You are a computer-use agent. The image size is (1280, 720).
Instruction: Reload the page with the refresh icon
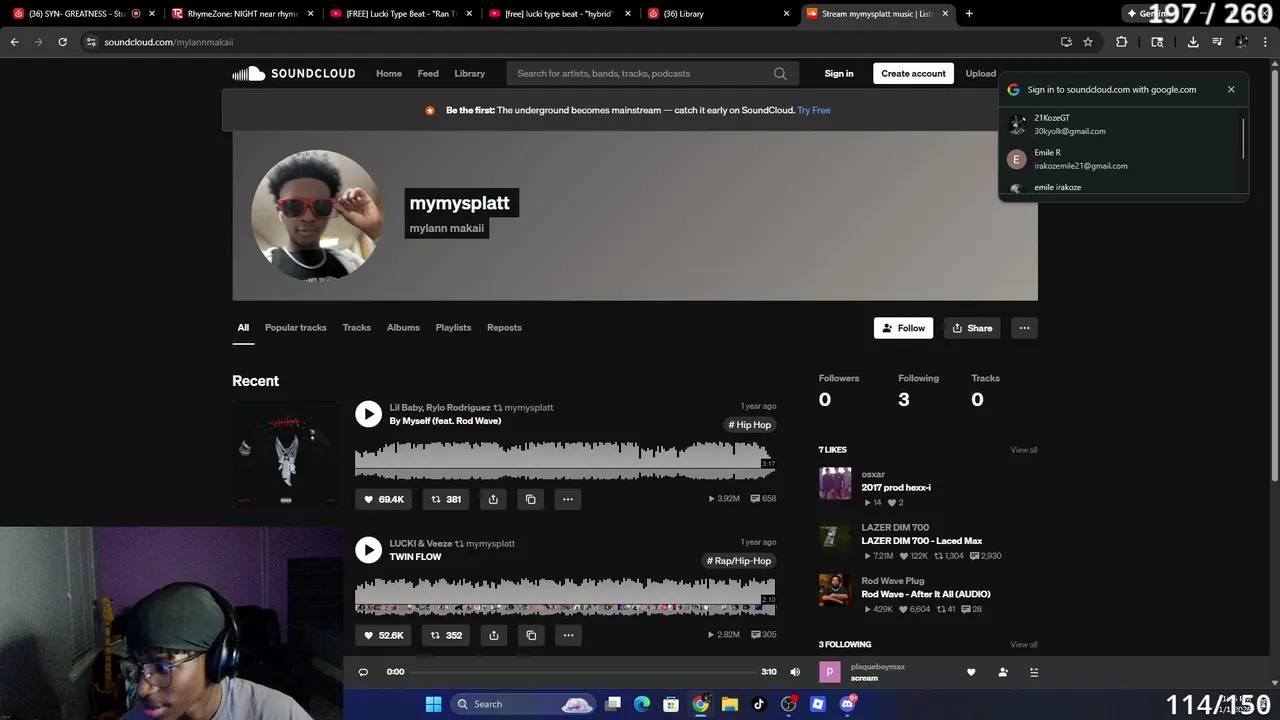(x=62, y=42)
